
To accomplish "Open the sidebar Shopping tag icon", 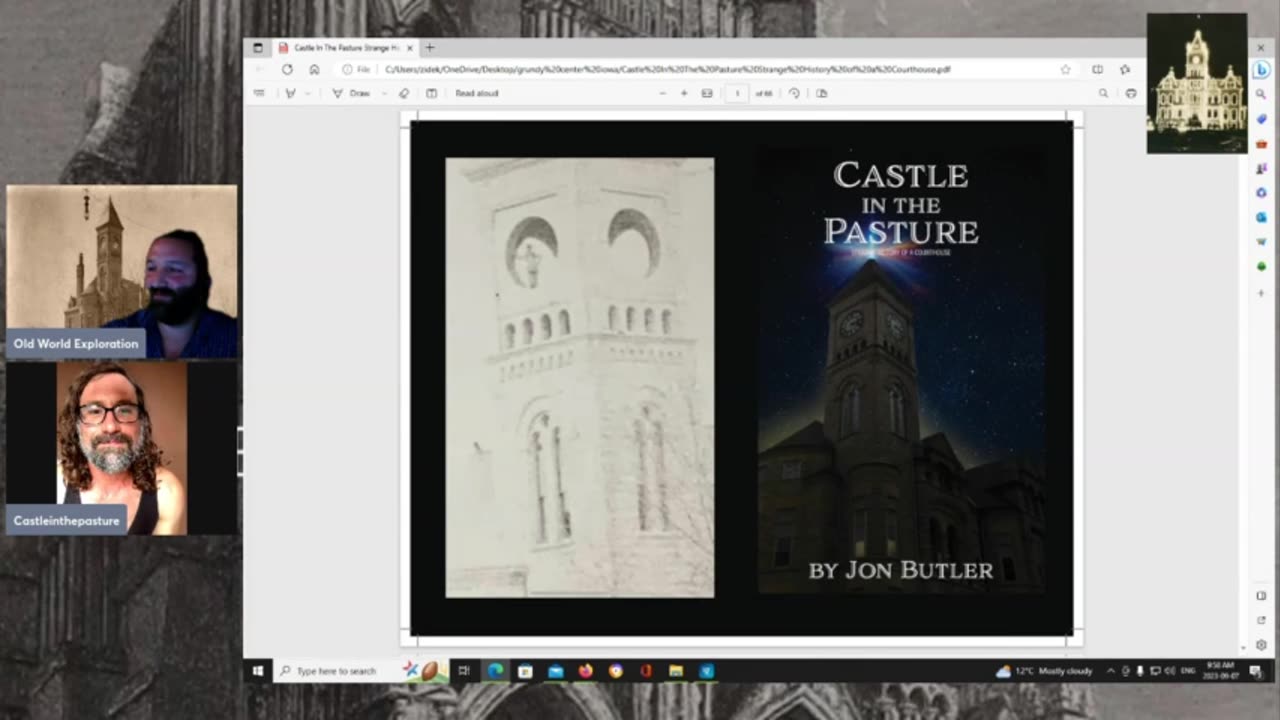I will click(1262, 119).
